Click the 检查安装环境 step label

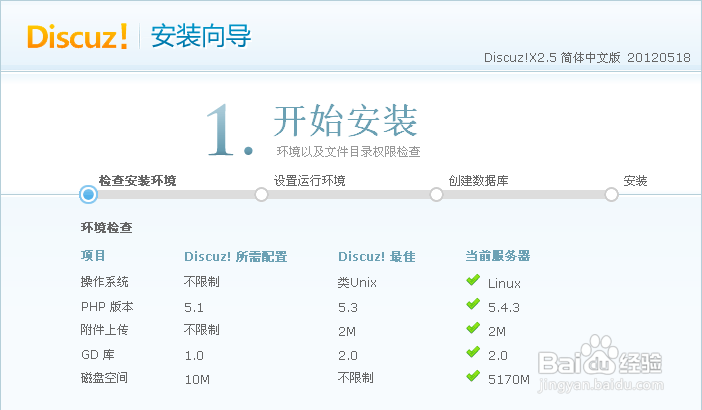pyautogui.click(x=137, y=181)
